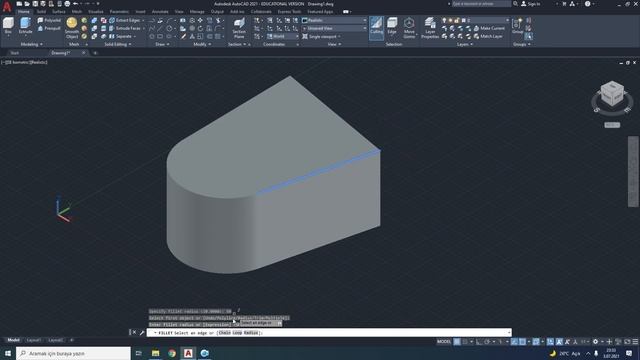Add a new drawing tab with plus
640x360 pixels.
[x=95, y=53]
